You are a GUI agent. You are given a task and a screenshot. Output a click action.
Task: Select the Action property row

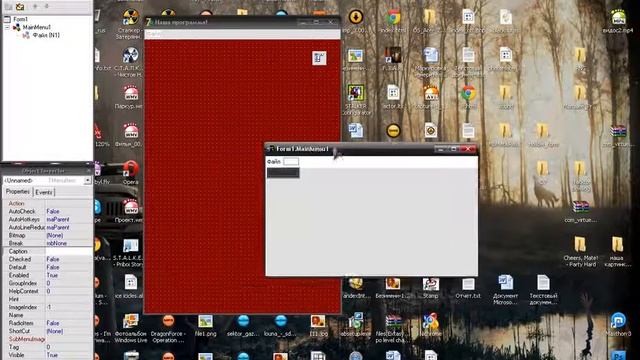tap(48, 203)
